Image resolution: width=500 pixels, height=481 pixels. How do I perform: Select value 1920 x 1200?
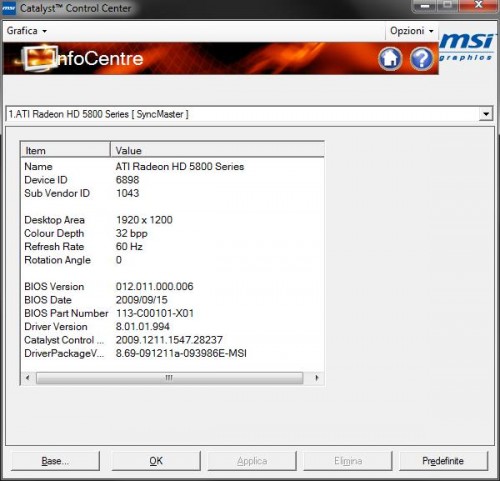click(x=144, y=220)
